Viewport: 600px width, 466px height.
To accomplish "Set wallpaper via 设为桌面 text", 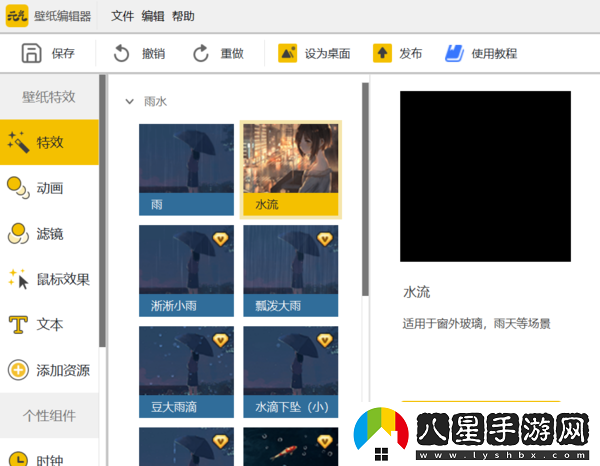I will click(328, 53).
